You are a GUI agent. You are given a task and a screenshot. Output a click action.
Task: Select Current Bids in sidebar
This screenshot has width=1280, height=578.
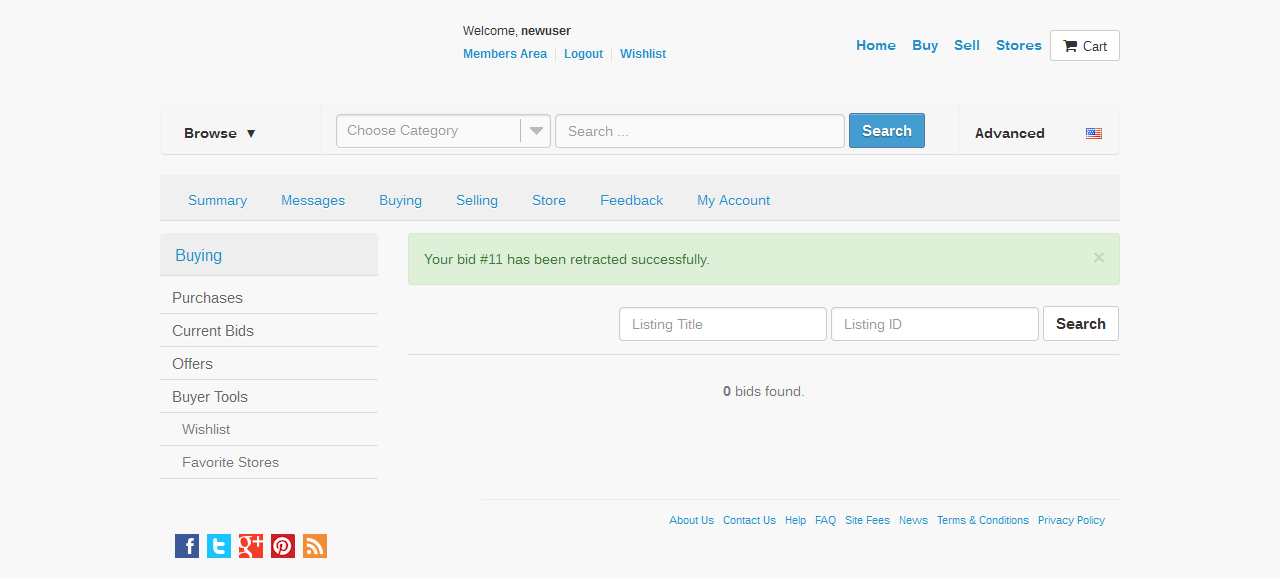coord(213,331)
